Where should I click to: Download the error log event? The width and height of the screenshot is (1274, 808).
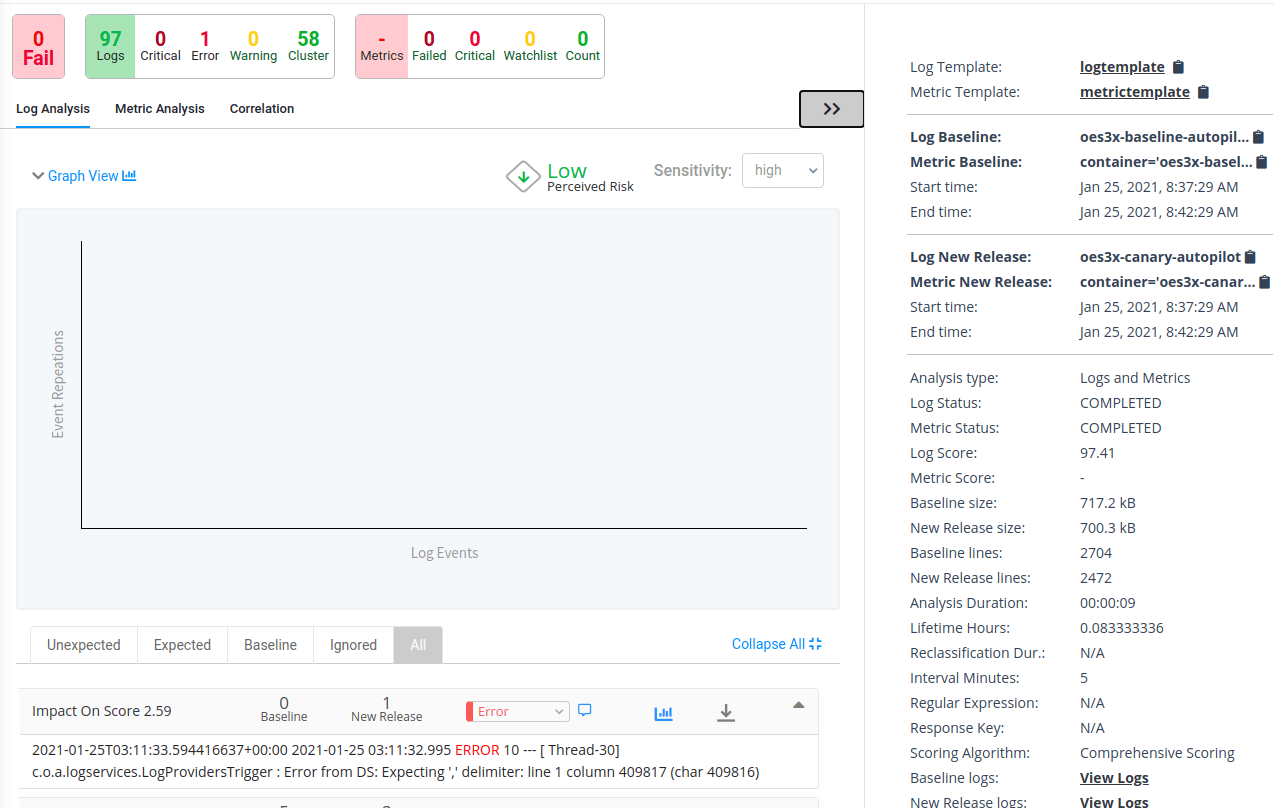726,712
